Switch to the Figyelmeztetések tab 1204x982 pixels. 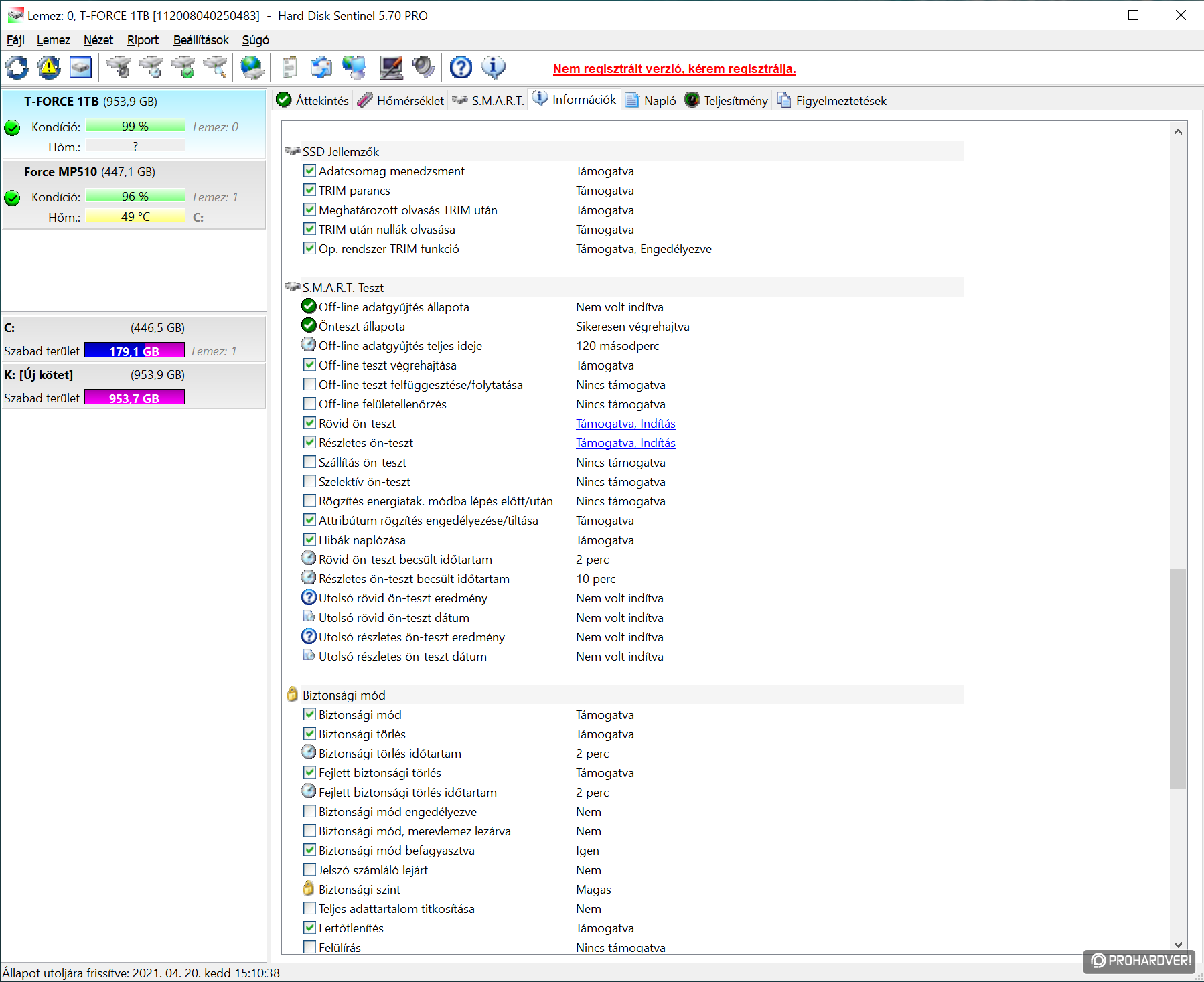pyautogui.click(x=832, y=100)
